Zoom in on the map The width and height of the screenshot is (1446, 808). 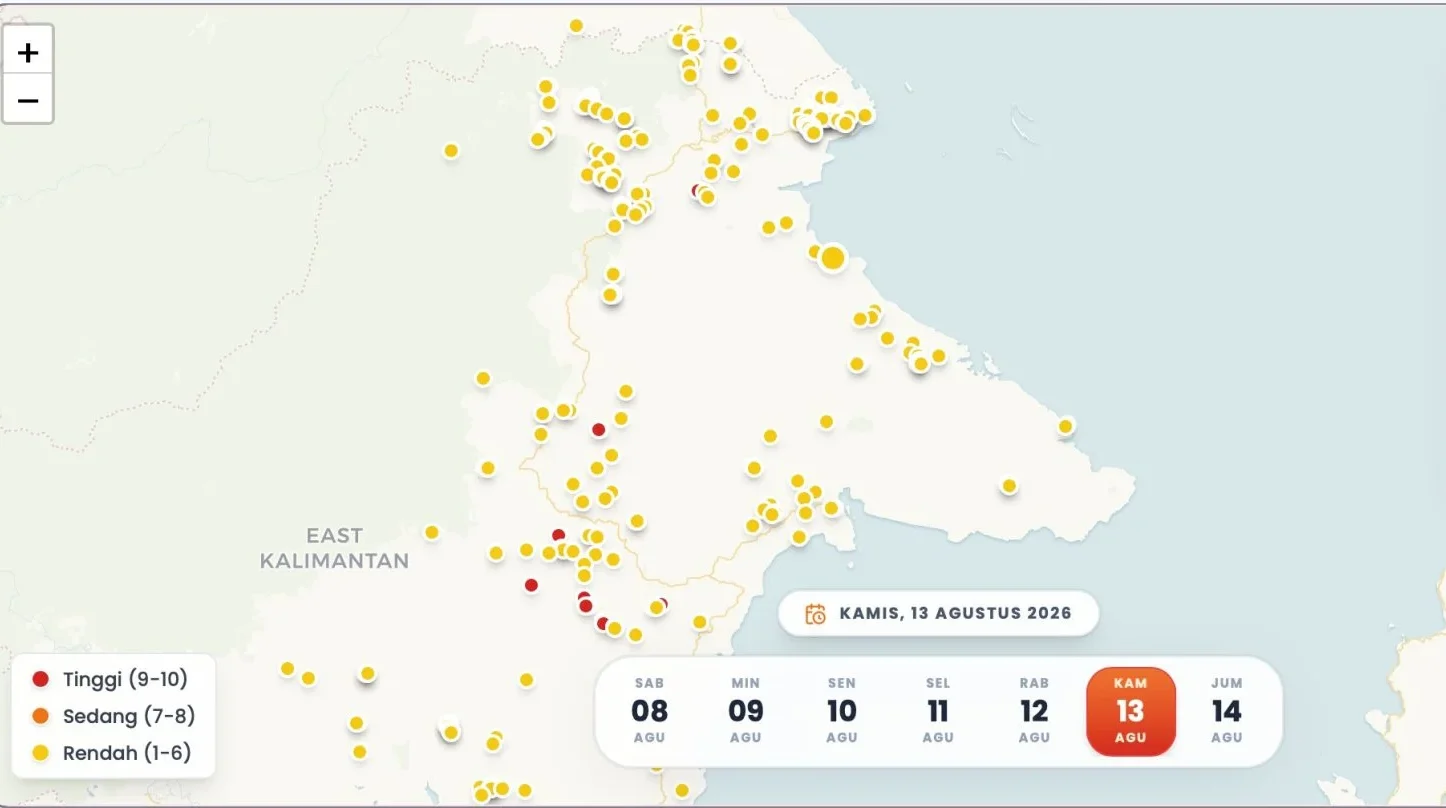click(x=28, y=51)
